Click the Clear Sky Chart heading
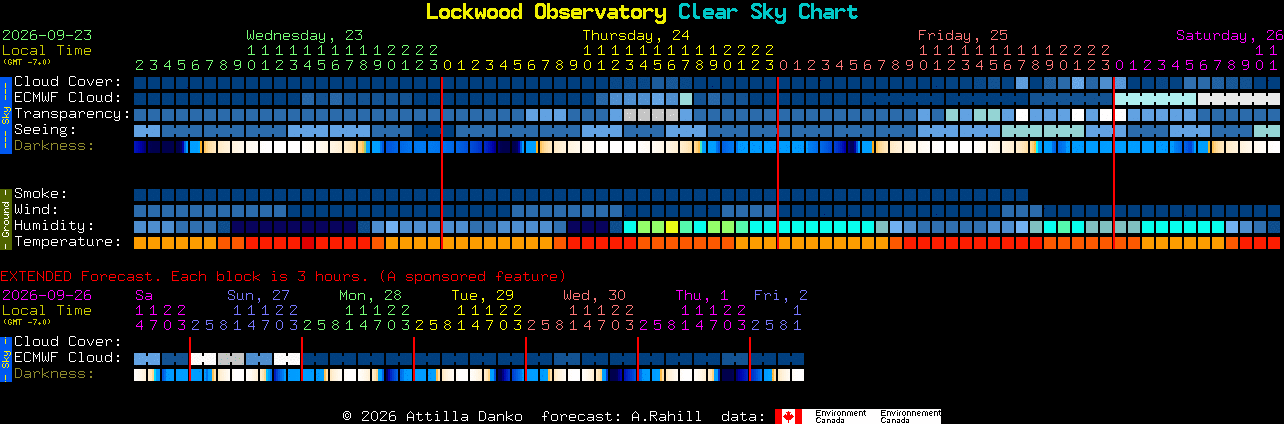 click(x=767, y=12)
